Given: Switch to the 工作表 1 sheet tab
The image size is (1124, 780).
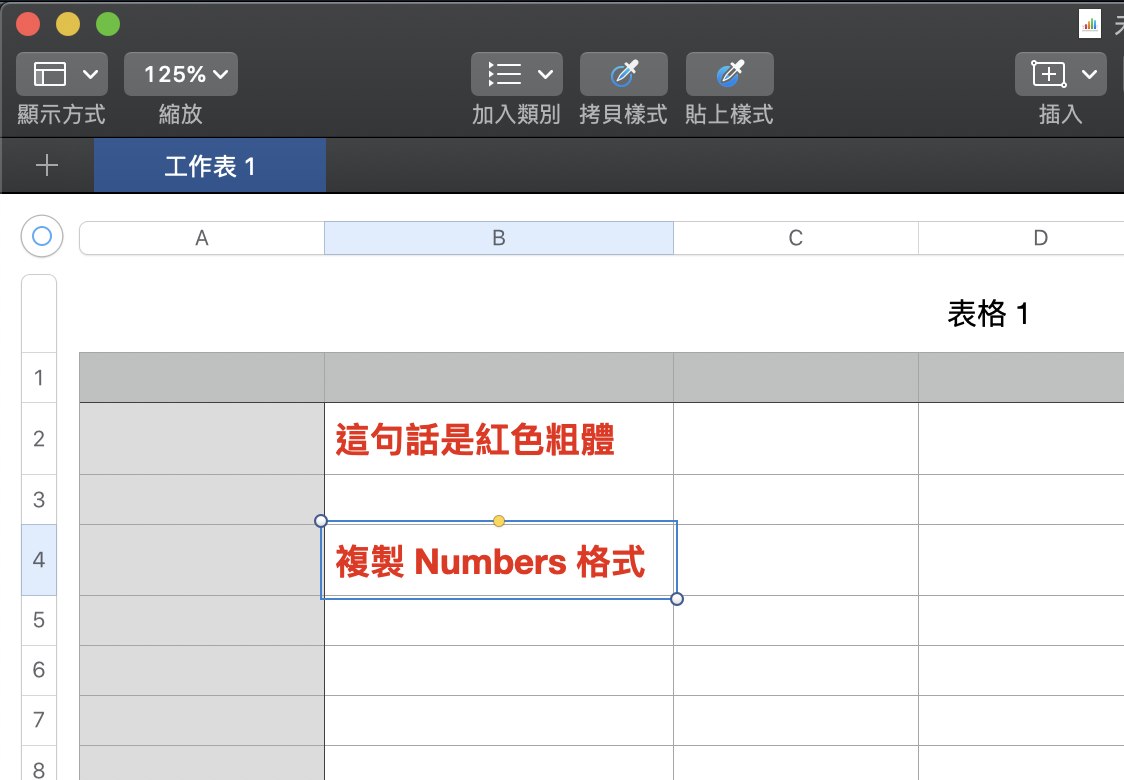Looking at the screenshot, I should 210,166.
